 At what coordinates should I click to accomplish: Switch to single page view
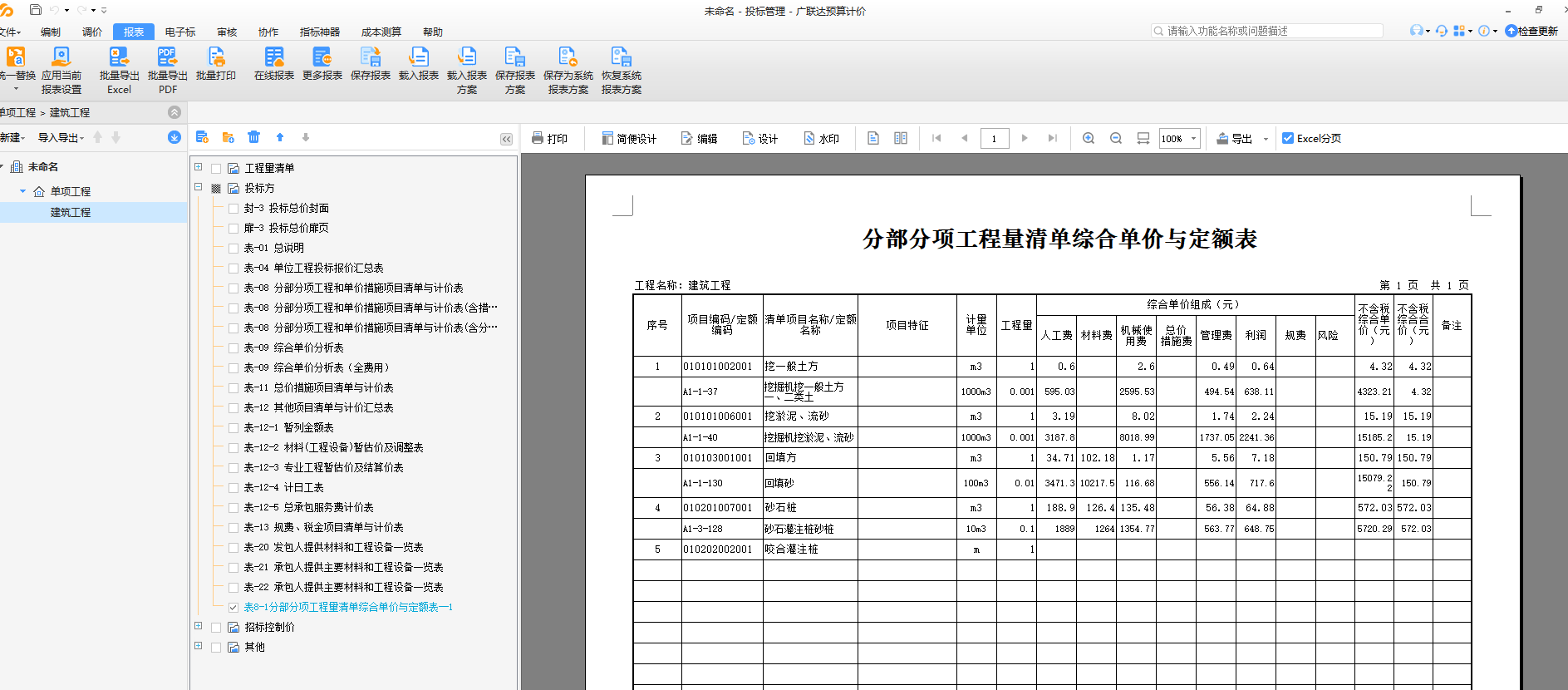point(873,138)
